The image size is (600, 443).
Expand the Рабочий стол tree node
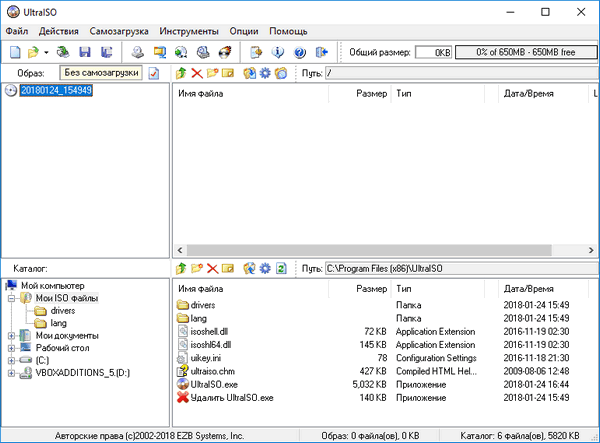point(11,348)
